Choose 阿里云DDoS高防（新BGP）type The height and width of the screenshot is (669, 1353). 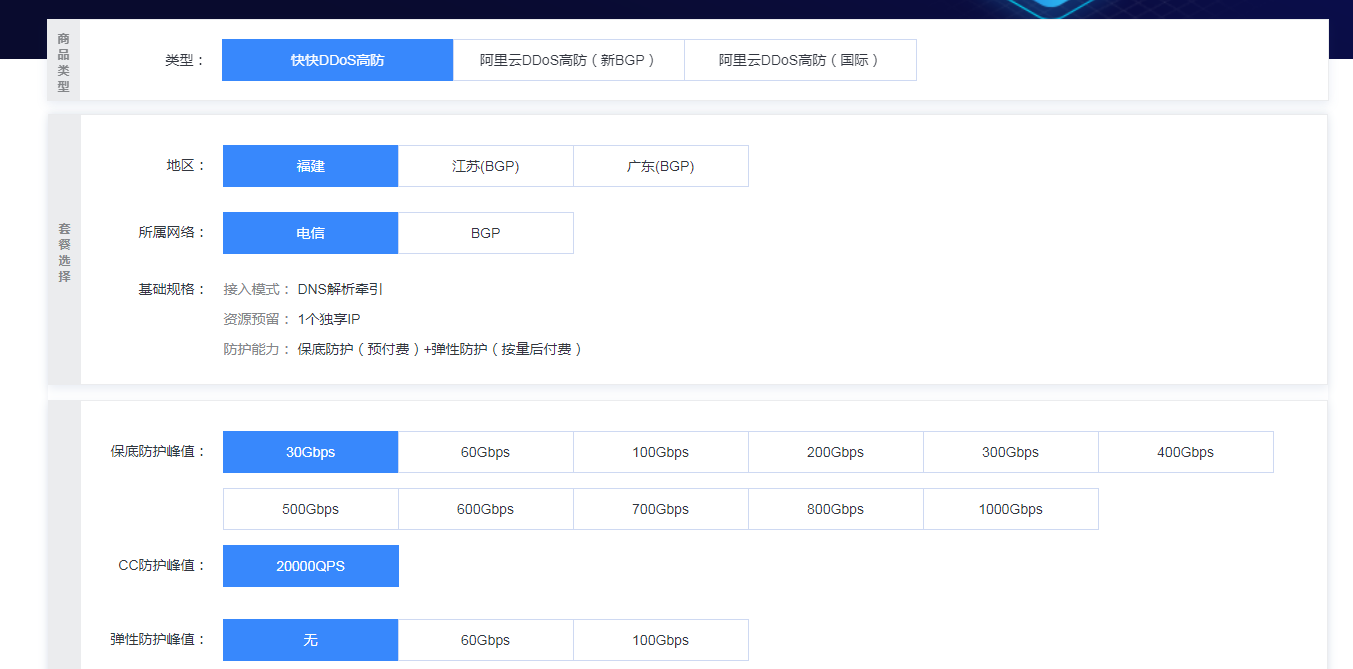tap(569, 60)
